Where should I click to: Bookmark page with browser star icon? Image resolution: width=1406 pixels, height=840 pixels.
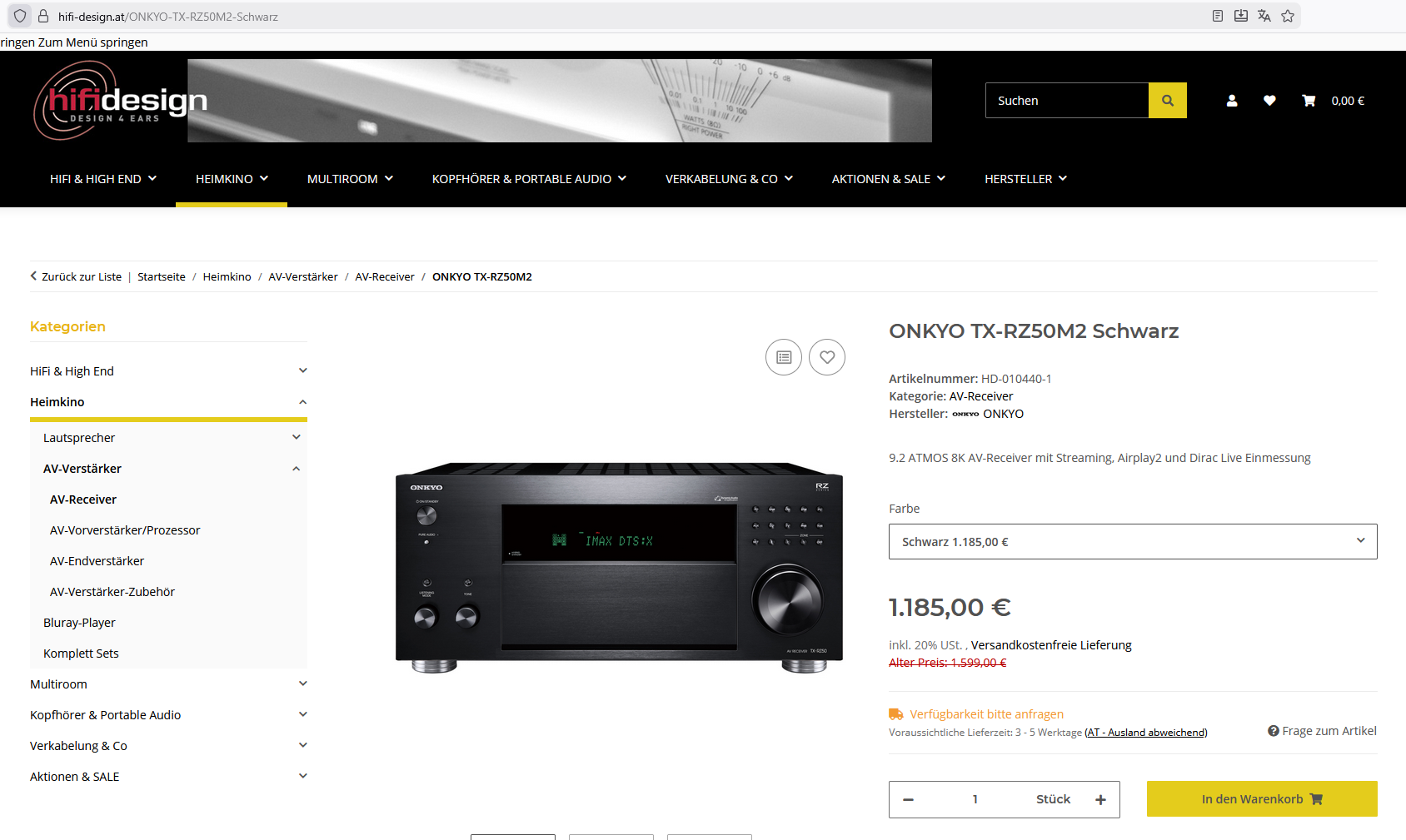point(1287,16)
